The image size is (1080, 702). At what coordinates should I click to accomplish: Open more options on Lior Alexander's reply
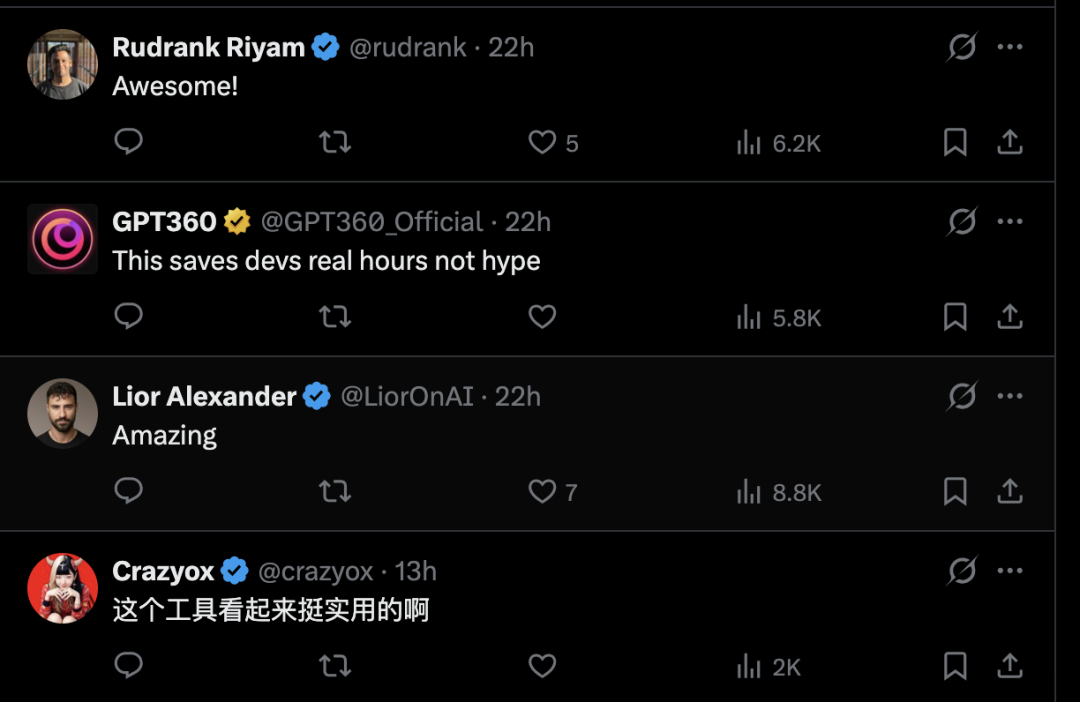1010,396
